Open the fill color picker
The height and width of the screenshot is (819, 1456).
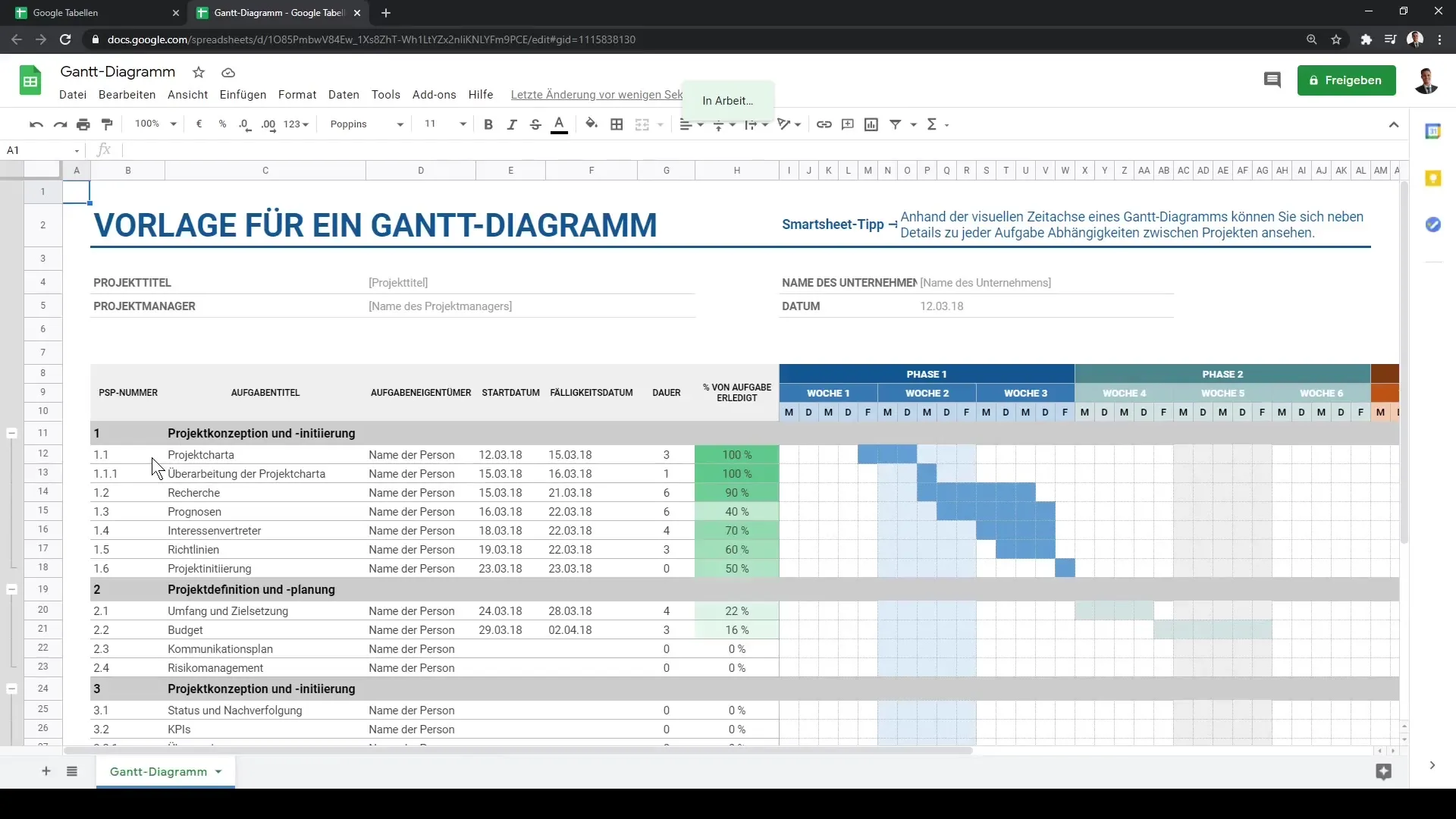(591, 124)
